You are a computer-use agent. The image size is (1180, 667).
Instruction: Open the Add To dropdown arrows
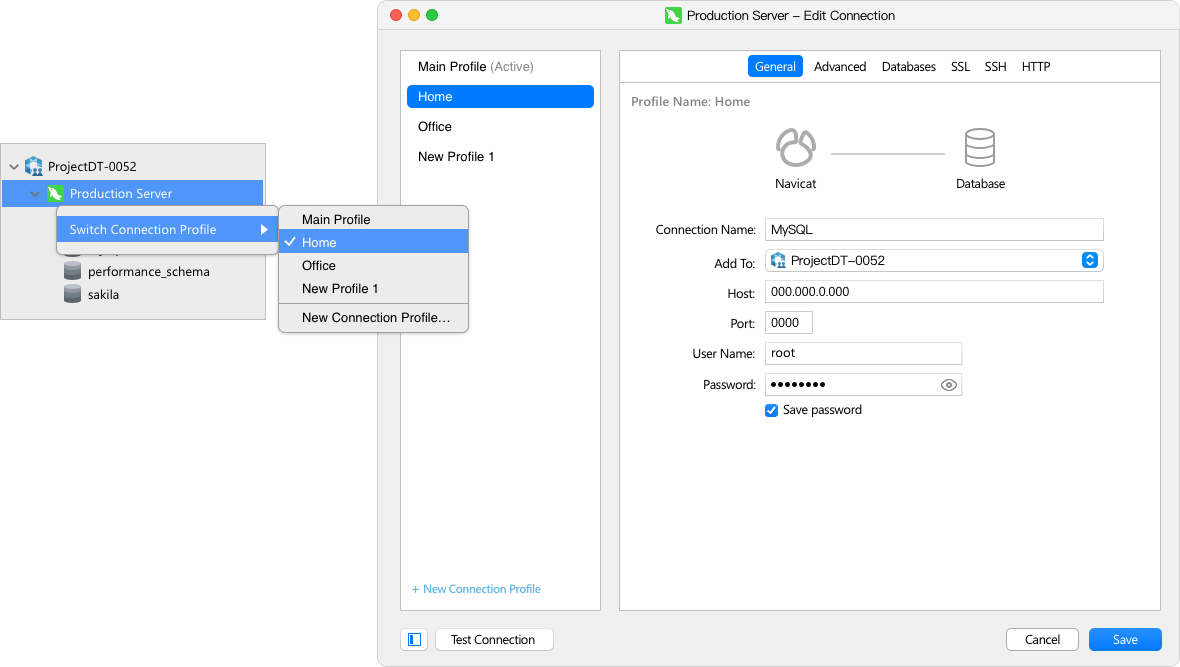(x=1089, y=260)
